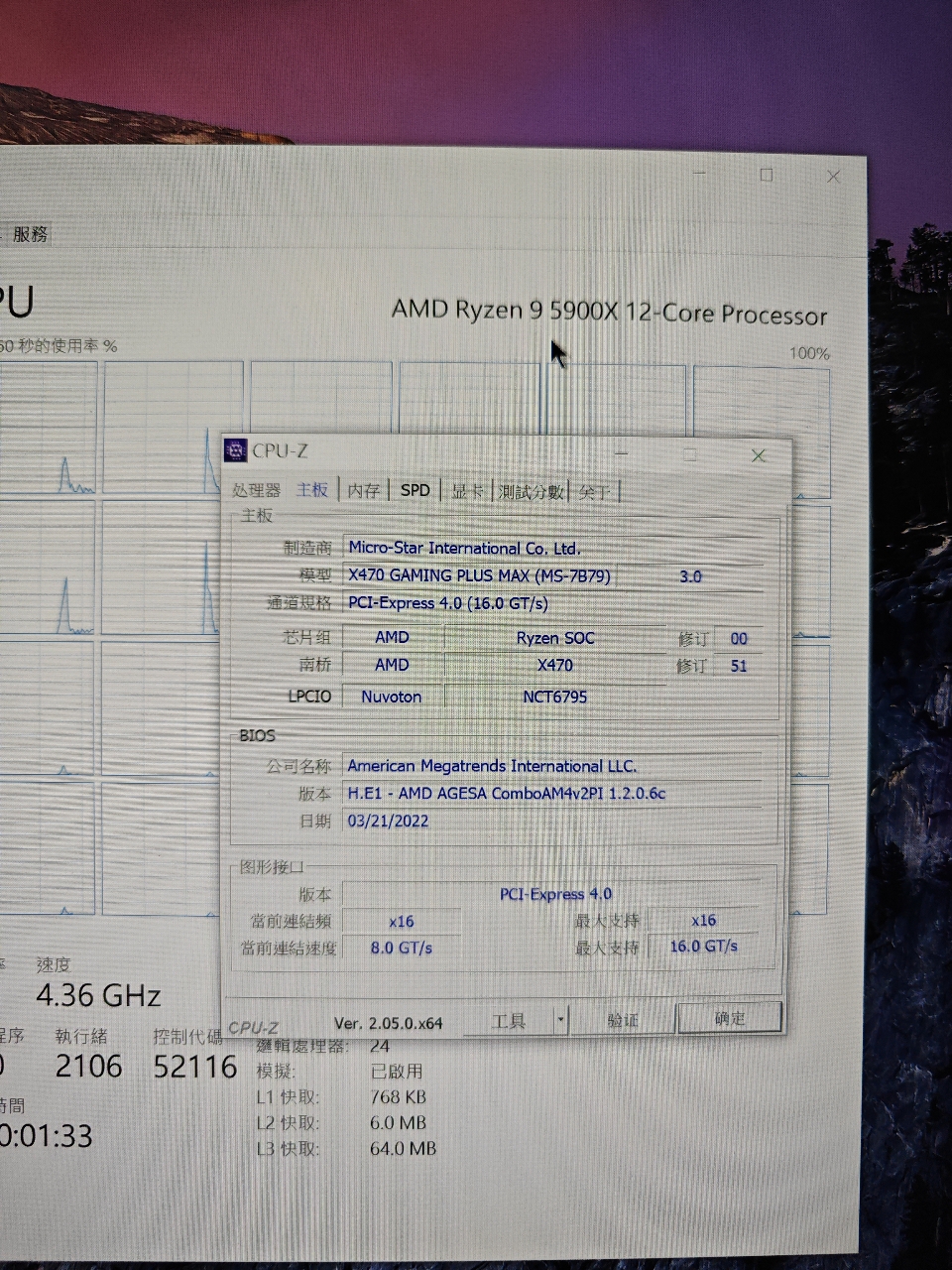Click the 验证 validate button
Screen dimensions: 952x1270
(x=623, y=1019)
